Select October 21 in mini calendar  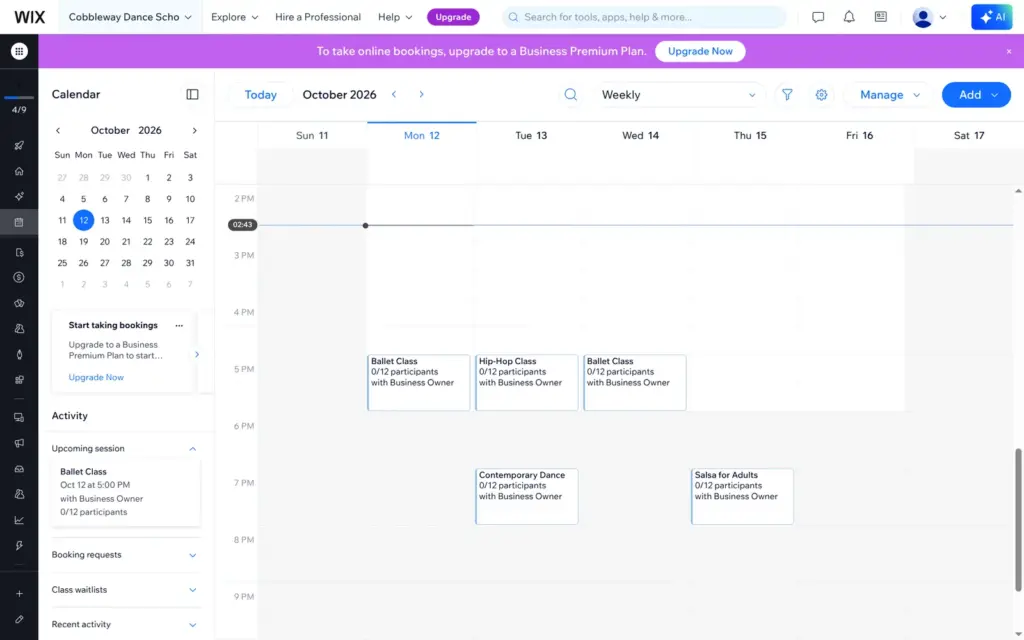126,242
